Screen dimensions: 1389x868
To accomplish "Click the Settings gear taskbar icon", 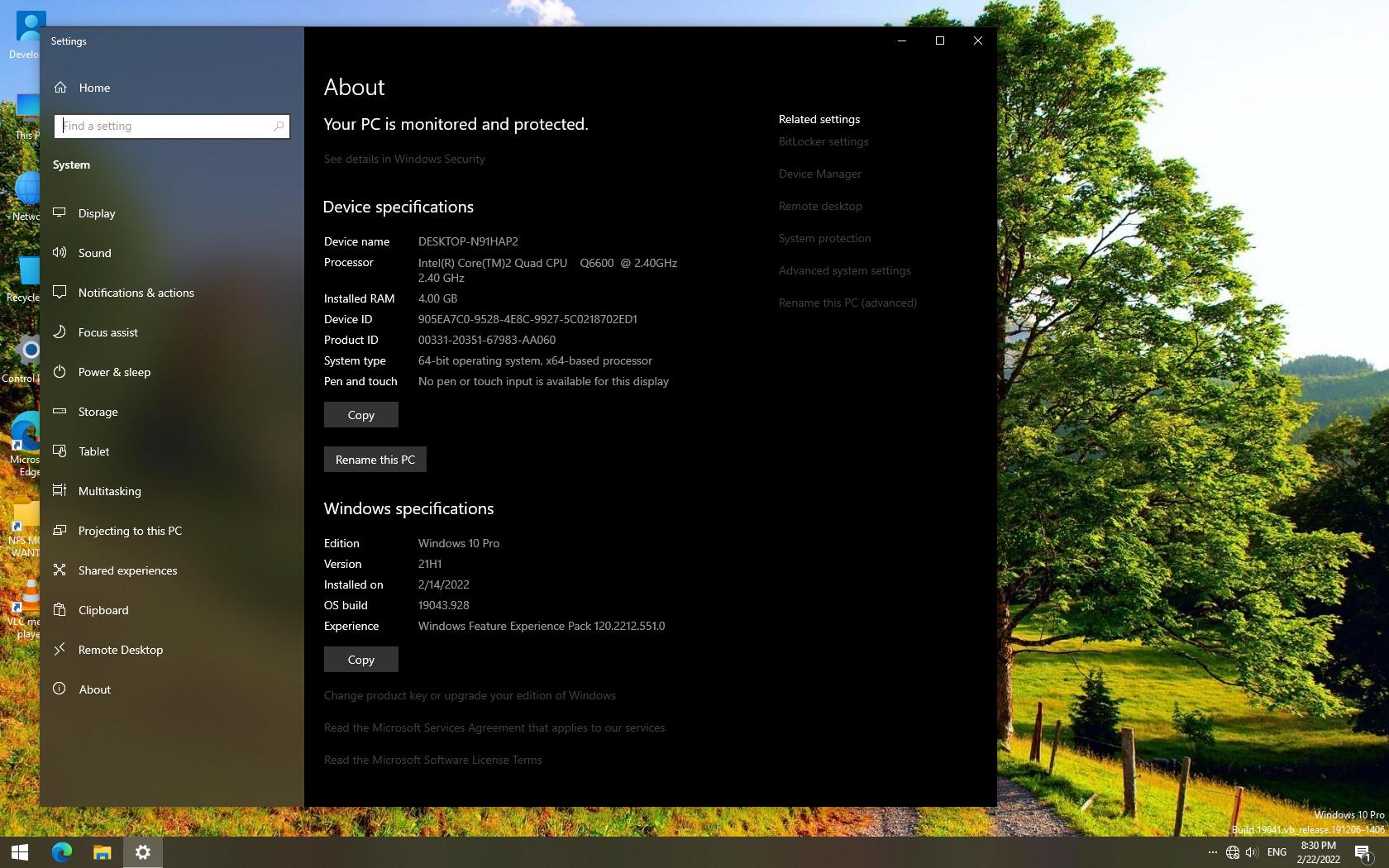I will (x=143, y=852).
